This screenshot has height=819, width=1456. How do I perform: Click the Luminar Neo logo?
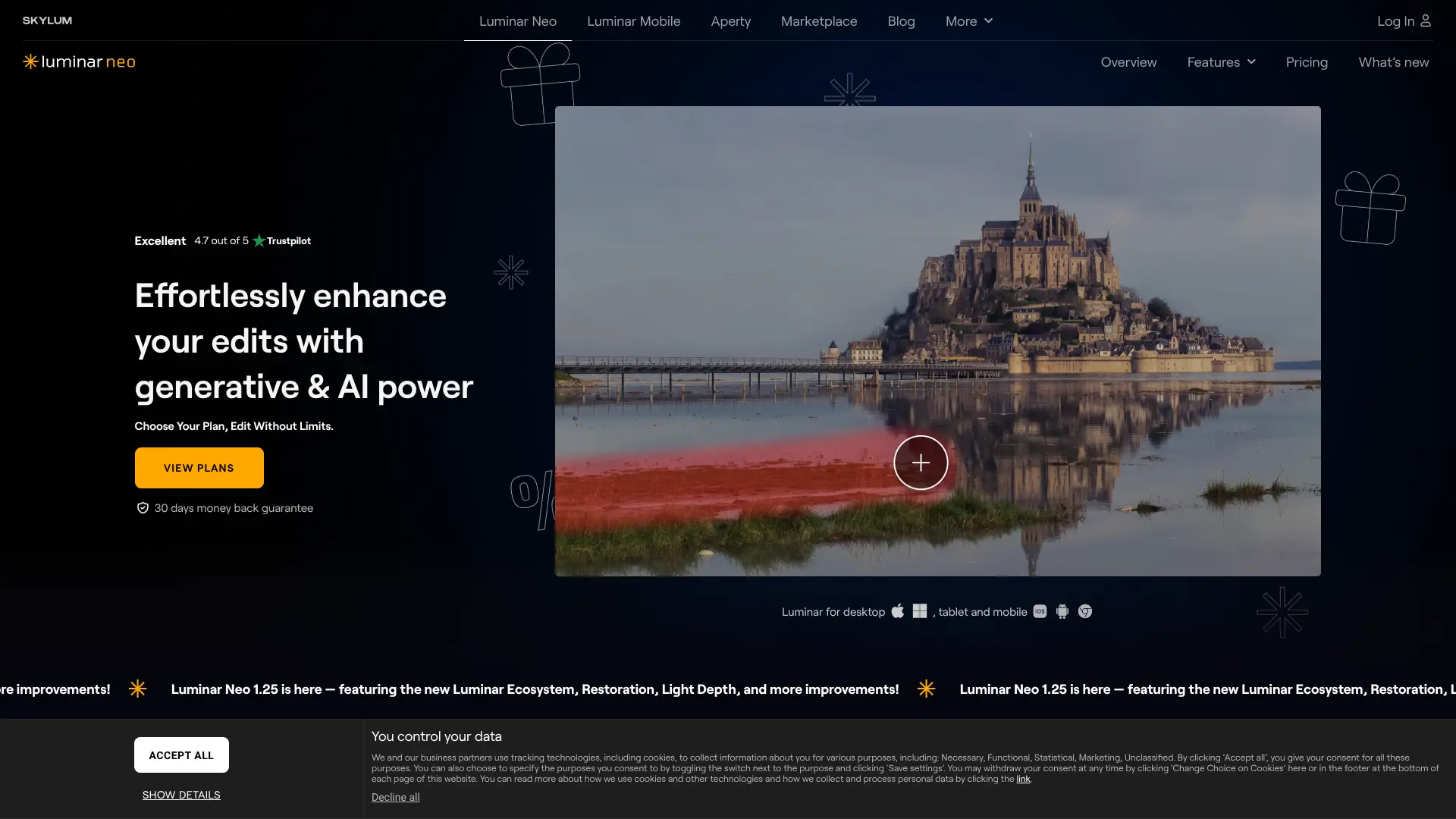click(x=79, y=61)
